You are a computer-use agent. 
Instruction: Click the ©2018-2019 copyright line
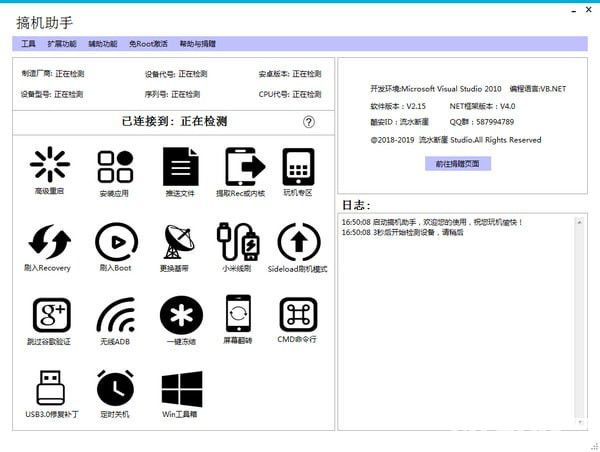click(x=456, y=140)
